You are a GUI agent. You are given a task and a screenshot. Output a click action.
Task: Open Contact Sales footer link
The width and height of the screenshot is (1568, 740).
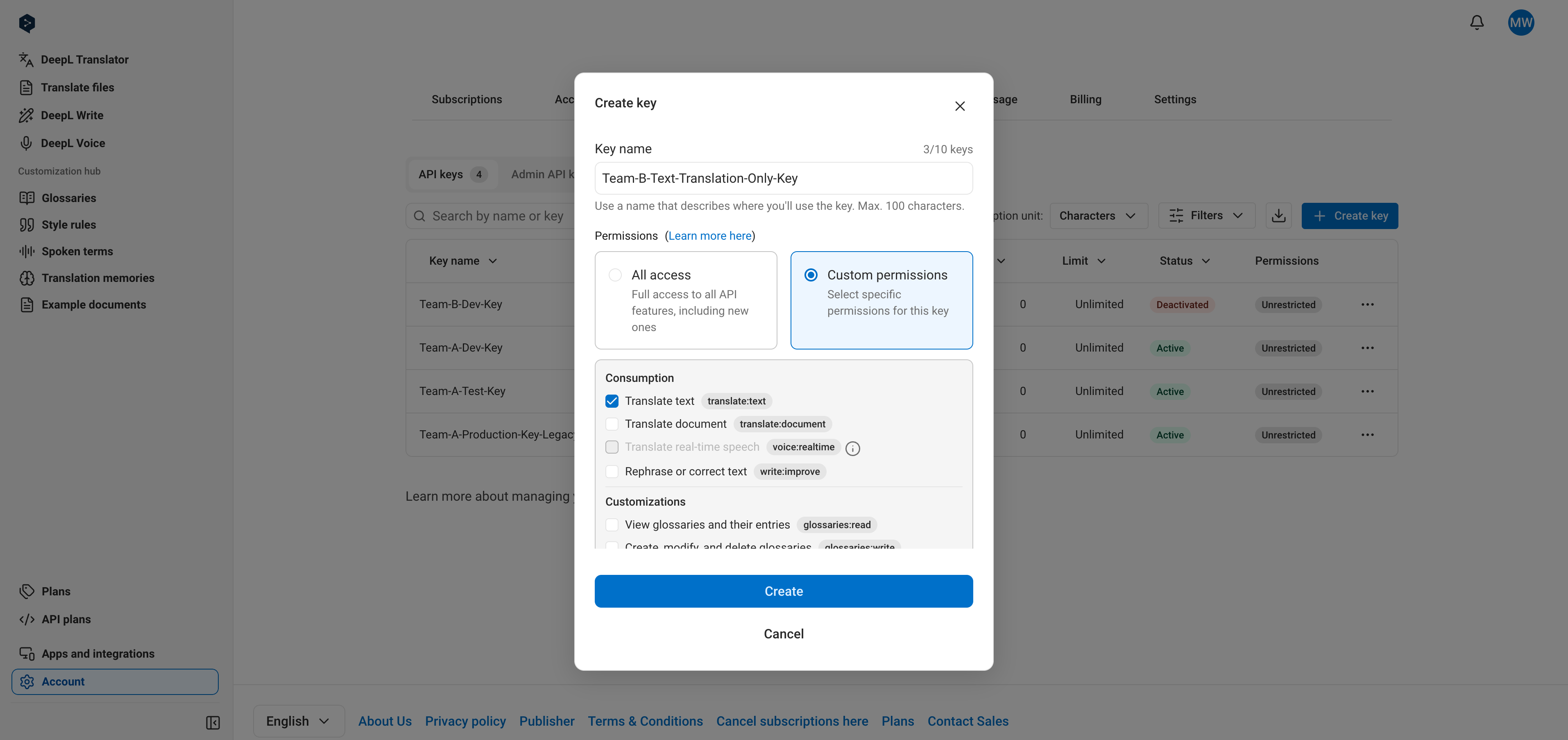[x=967, y=721]
